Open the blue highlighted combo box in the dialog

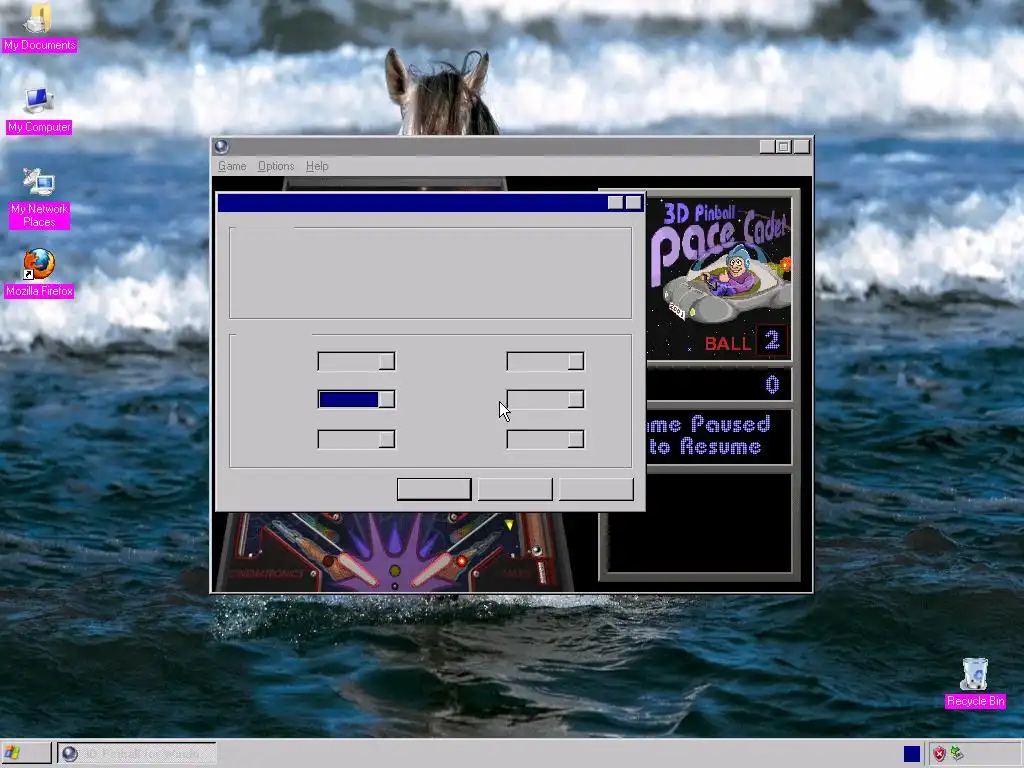click(x=357, y=399)
